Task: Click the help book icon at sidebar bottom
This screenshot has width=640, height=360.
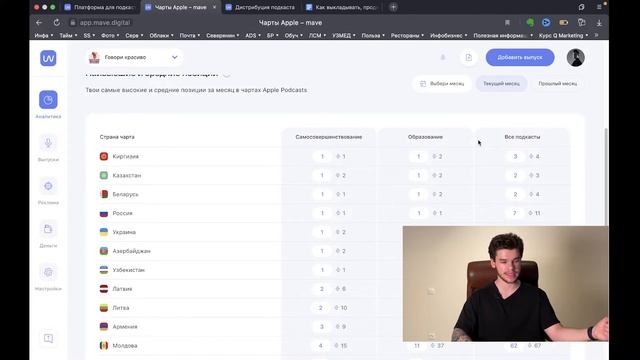Action: 48,338
